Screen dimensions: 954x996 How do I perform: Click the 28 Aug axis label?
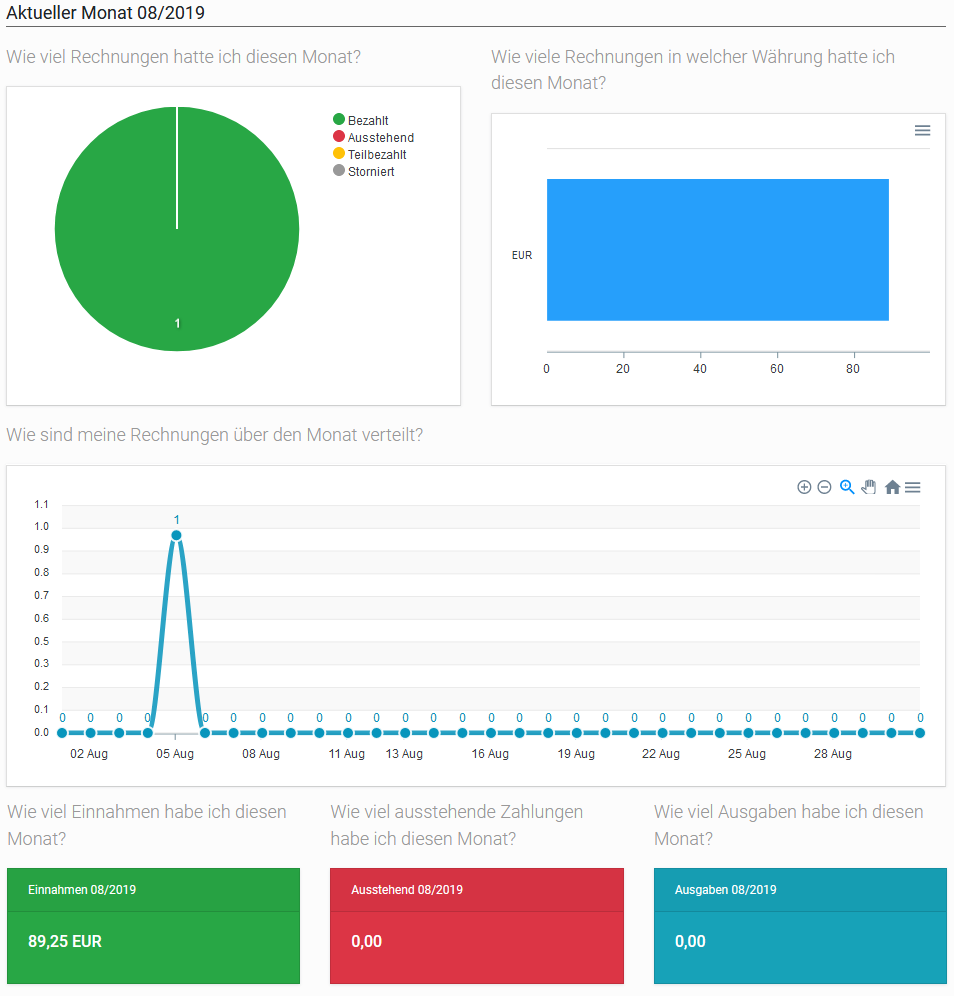click(x=833, y=754)
